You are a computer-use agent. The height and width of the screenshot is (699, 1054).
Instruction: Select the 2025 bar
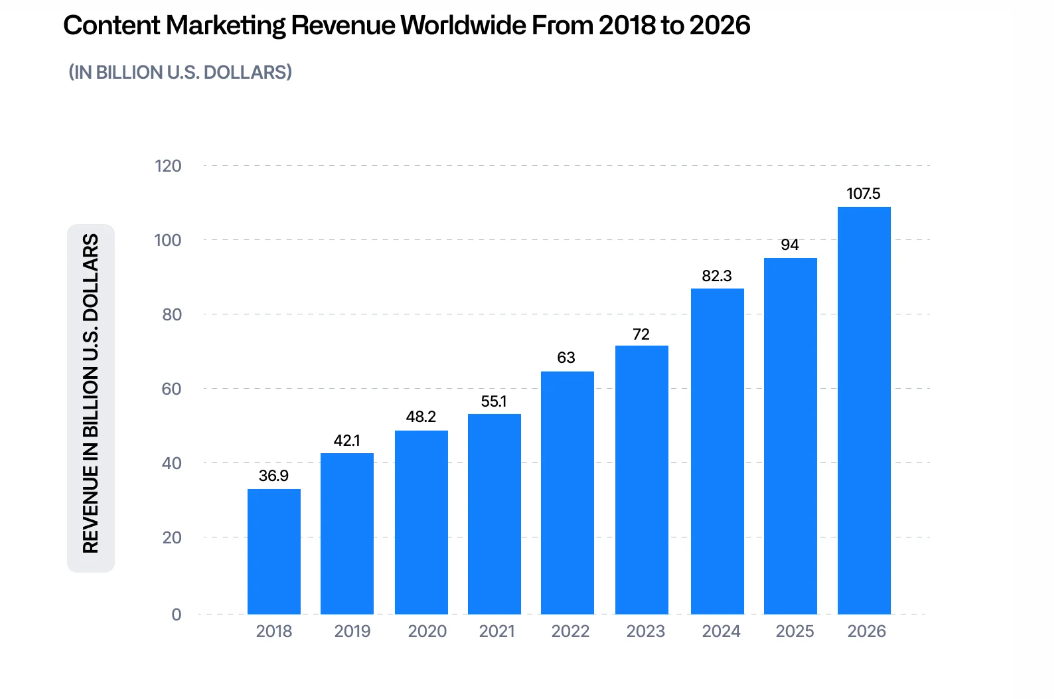tap(790, 436)
